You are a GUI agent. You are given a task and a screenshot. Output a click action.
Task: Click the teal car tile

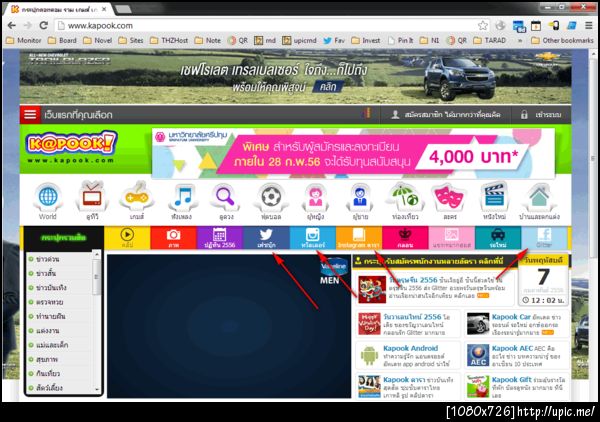pyautogui.click(x=498, y=238)
